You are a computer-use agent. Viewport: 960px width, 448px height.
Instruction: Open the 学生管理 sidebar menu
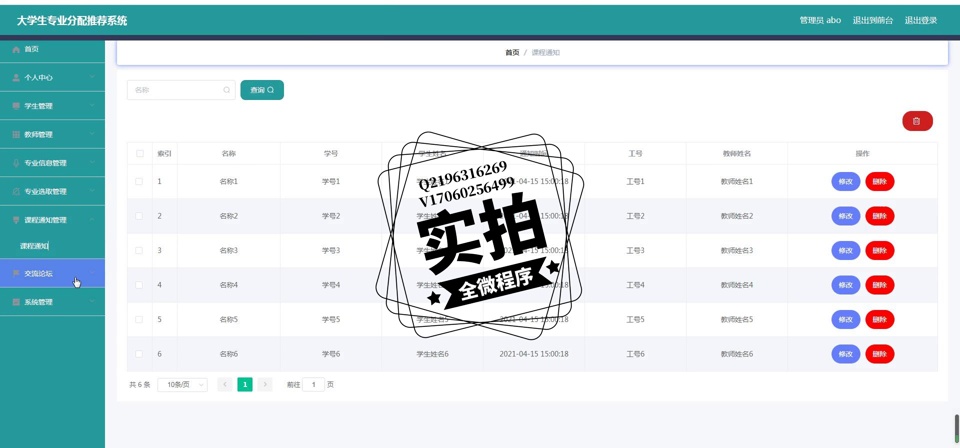point(52,106)
